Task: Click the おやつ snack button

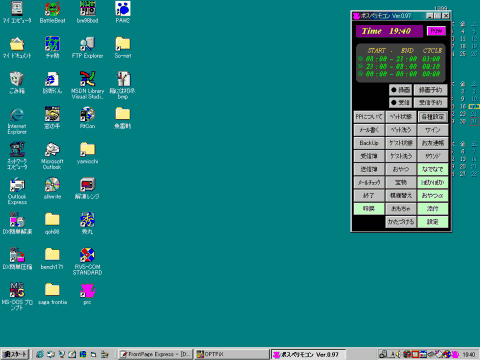Action: [401, 169]
